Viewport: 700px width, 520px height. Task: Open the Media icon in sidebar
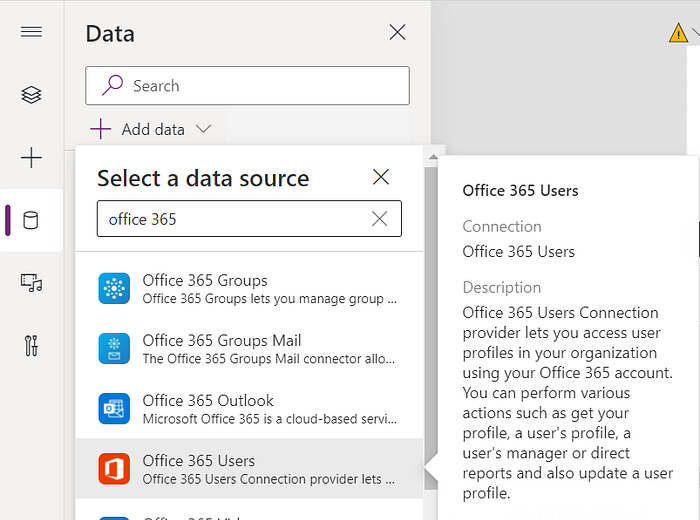click(x=31, y=283)
